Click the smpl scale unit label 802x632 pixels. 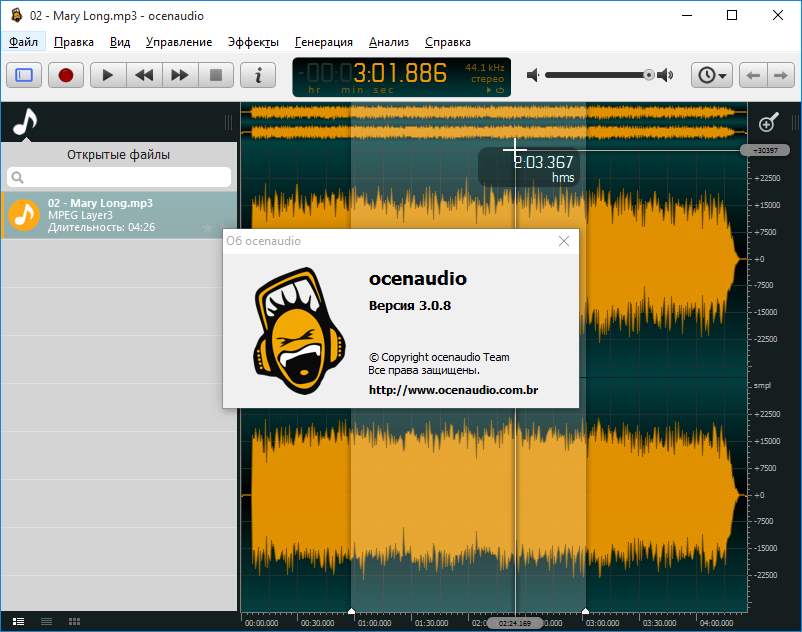coord(762,386)
